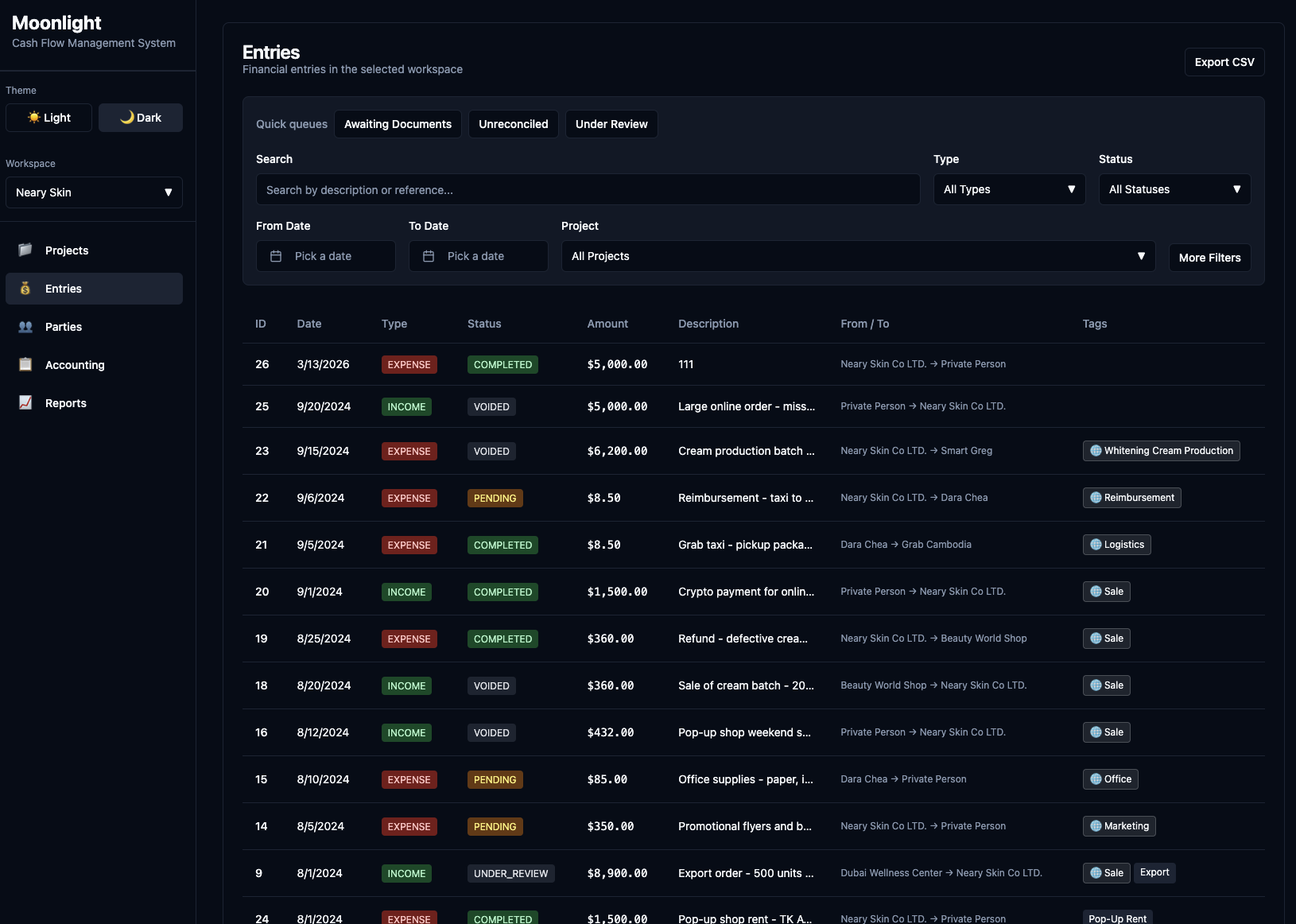Click date 8/25/2024 of entry 19
The image size is (1296, 924).
324,639
